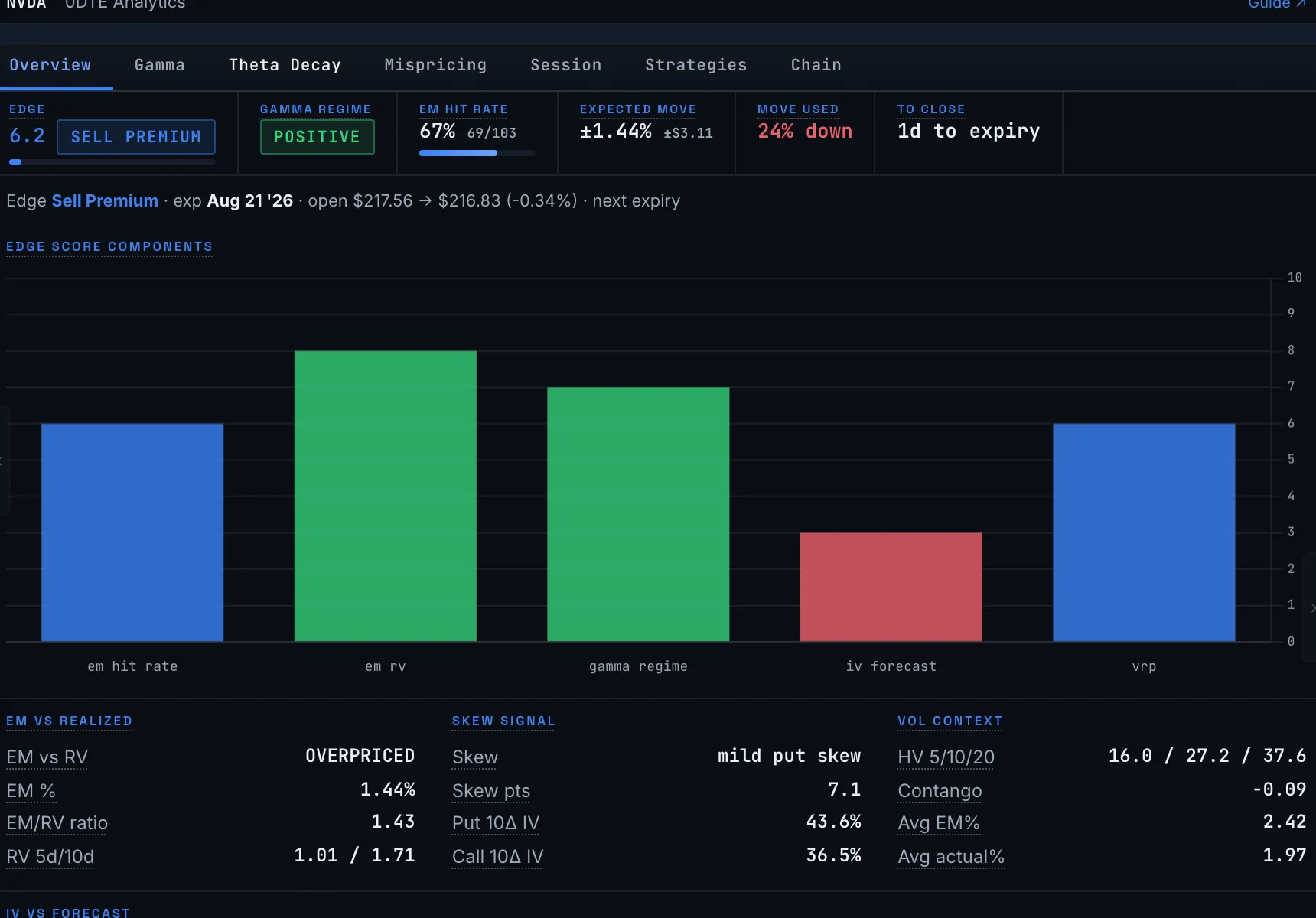The height and width of the screenshot is (918, 1316).
Task: Go to the Session tab
Action: (566, 65)
